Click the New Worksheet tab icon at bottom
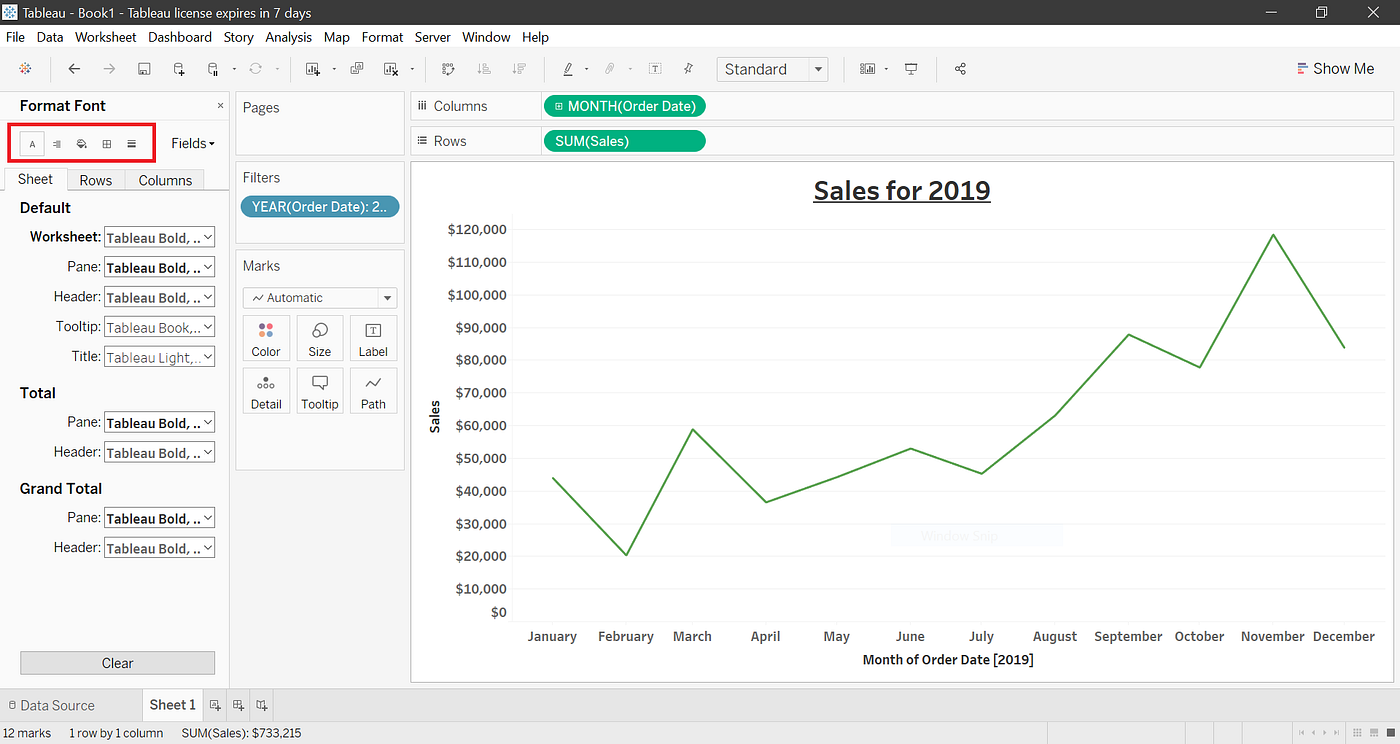Viewport: 1400px width, 744px height. click(215, 705)
